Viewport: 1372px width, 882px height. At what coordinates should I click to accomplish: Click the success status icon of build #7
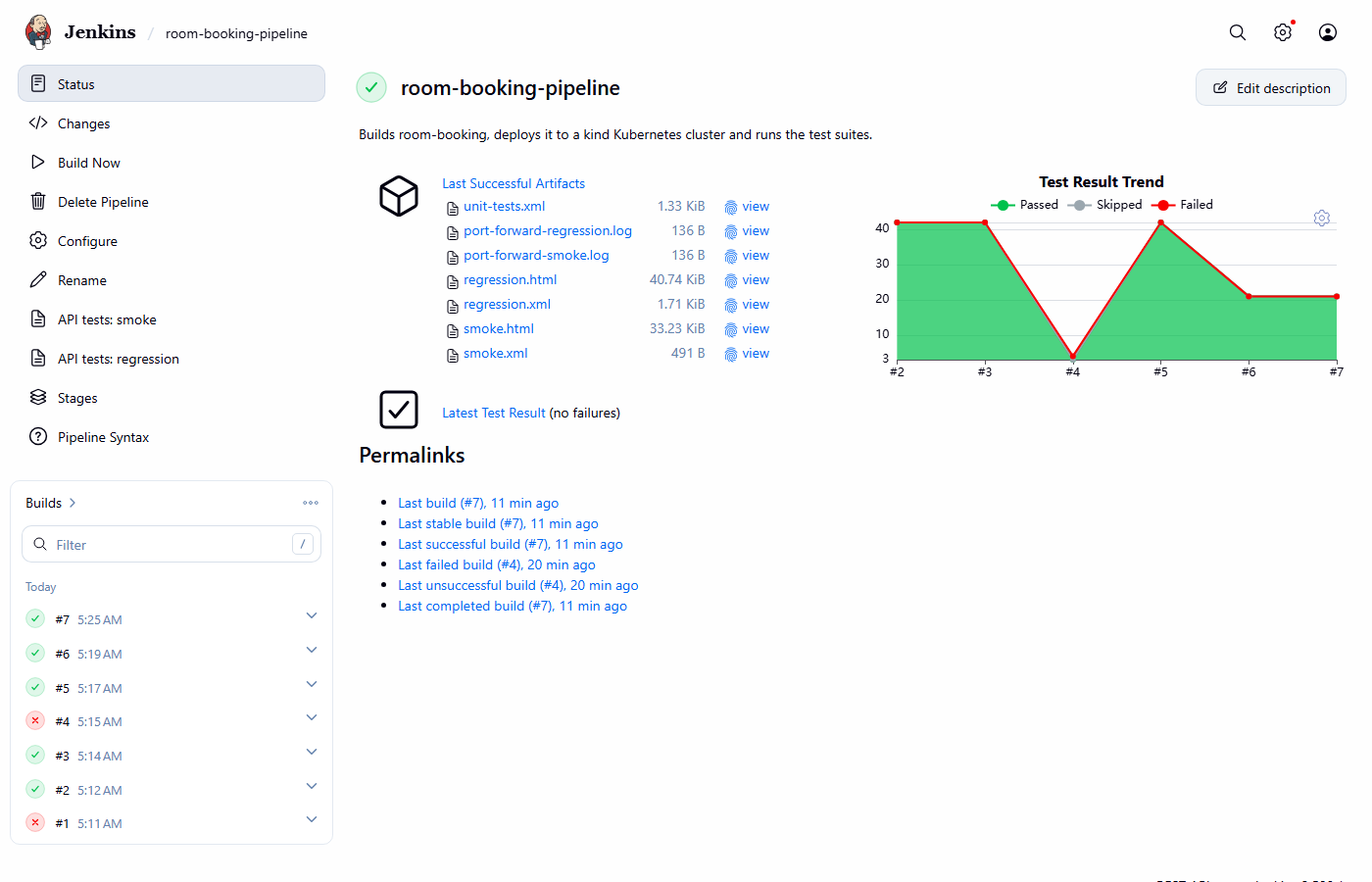click(x=35, y=618)
